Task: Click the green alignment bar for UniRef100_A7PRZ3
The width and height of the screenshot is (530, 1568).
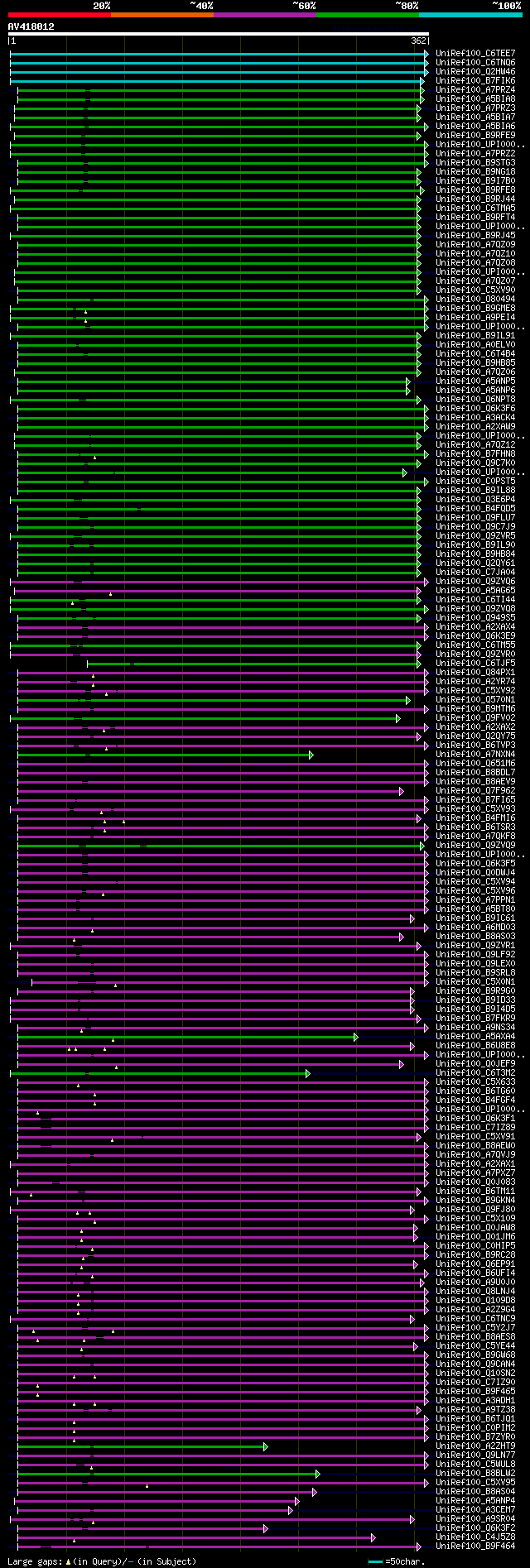Action: click(219, 108)
